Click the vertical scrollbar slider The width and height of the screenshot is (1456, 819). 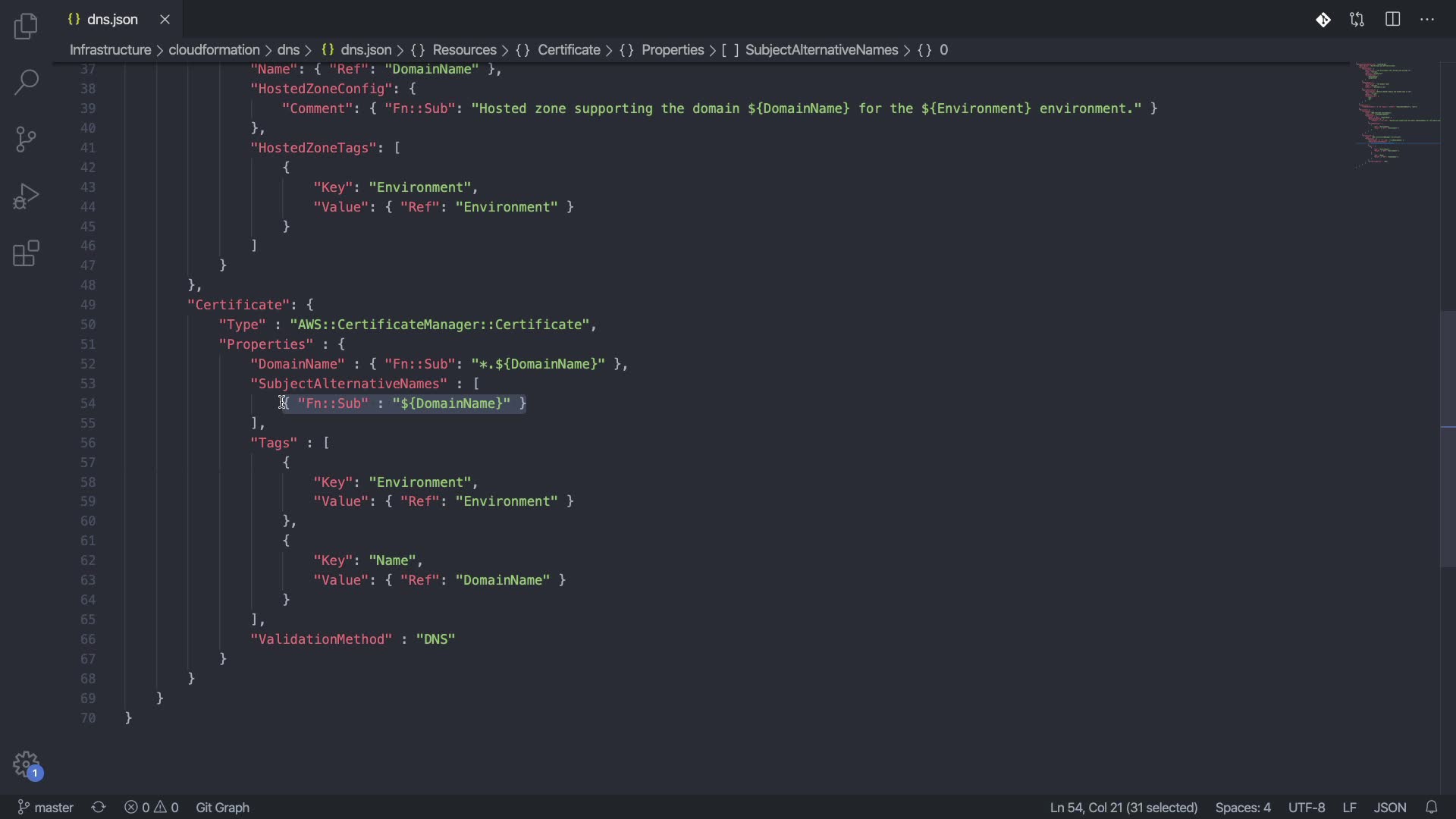[1447, 438]
